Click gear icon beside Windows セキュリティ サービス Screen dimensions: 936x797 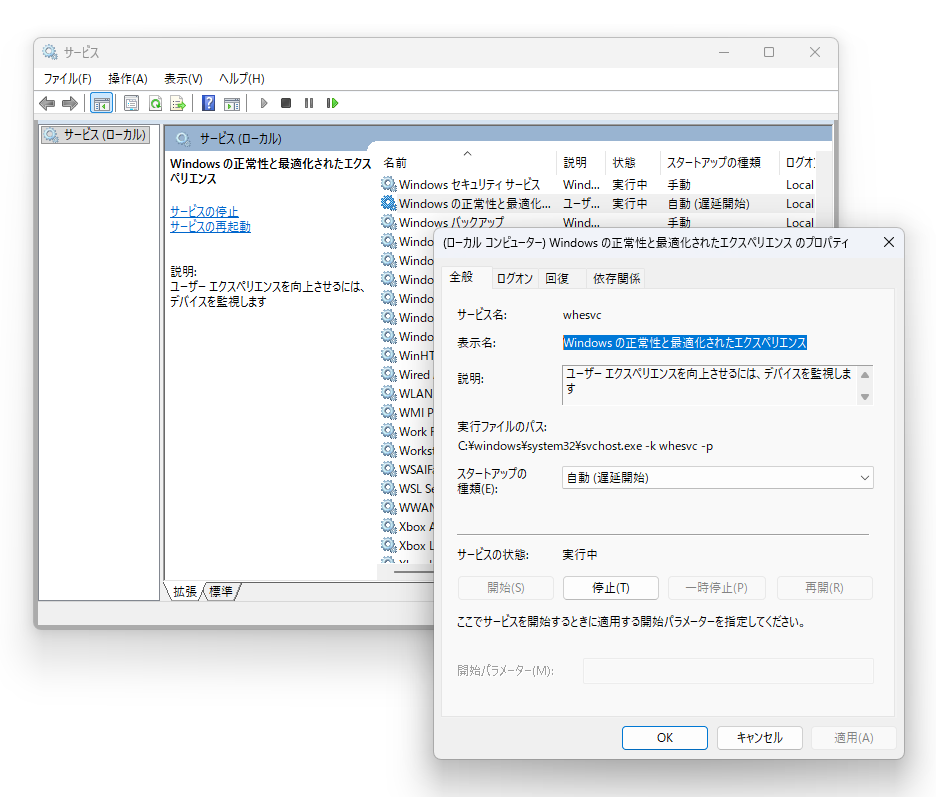(x=389, y=184)
